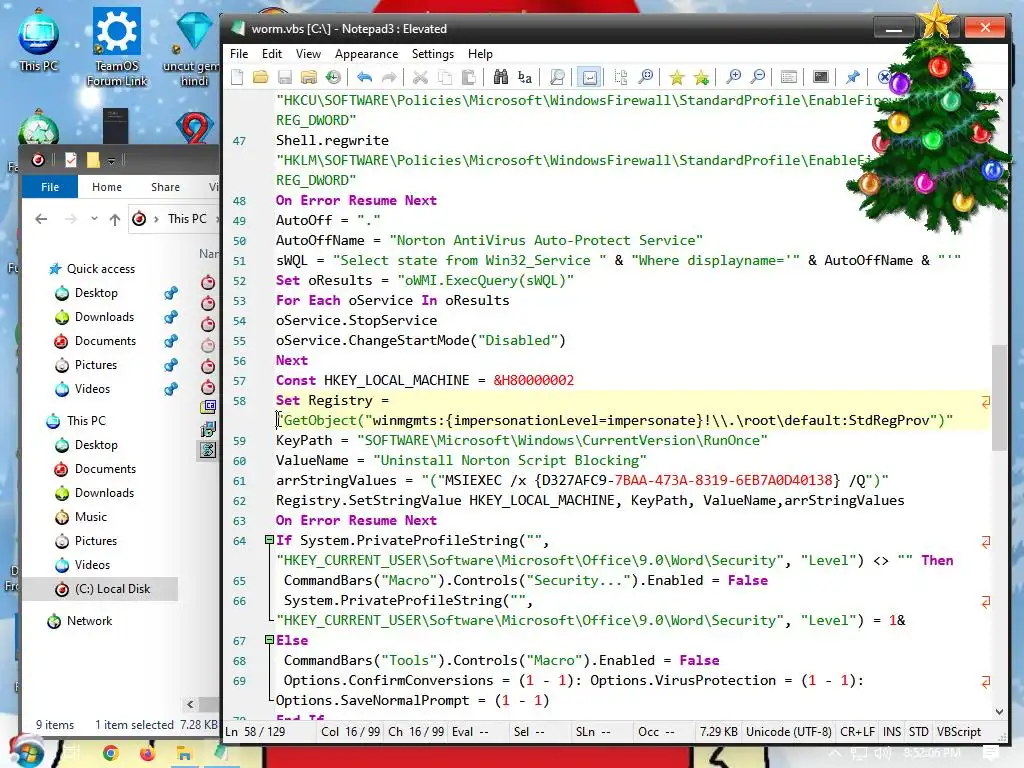
Task: Click VBScript lexer in status bar
Action: (x=959, y=732)
